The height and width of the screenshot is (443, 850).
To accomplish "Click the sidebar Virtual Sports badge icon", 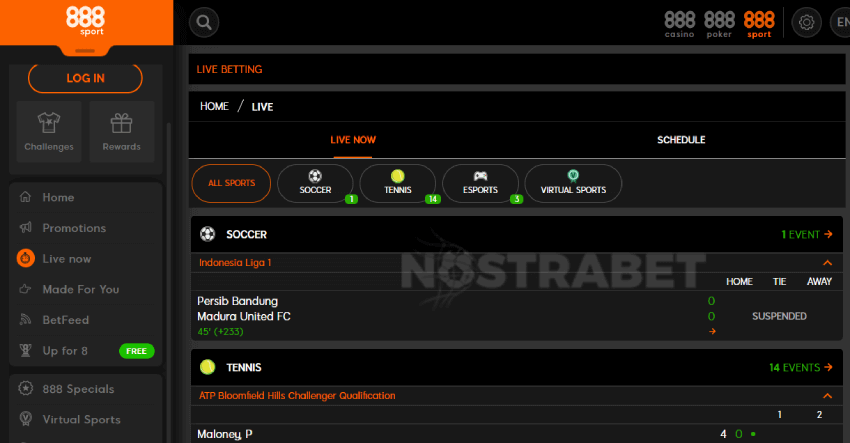I will click(25, 419).
